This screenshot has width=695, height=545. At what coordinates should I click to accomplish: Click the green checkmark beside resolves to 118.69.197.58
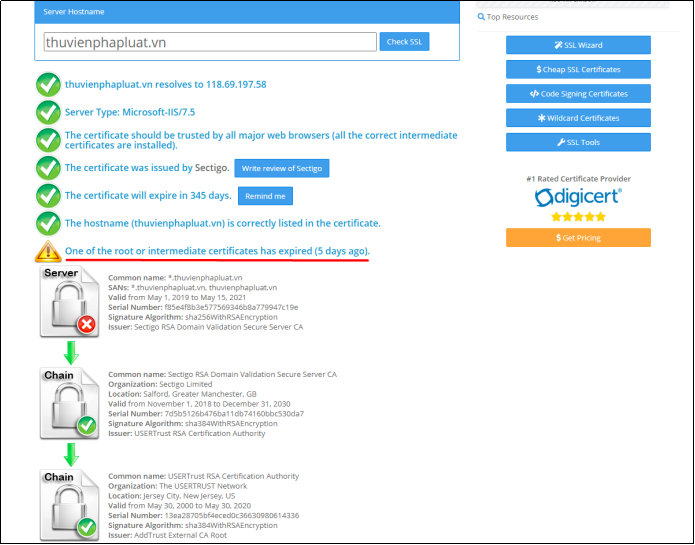tap(48, 85)
